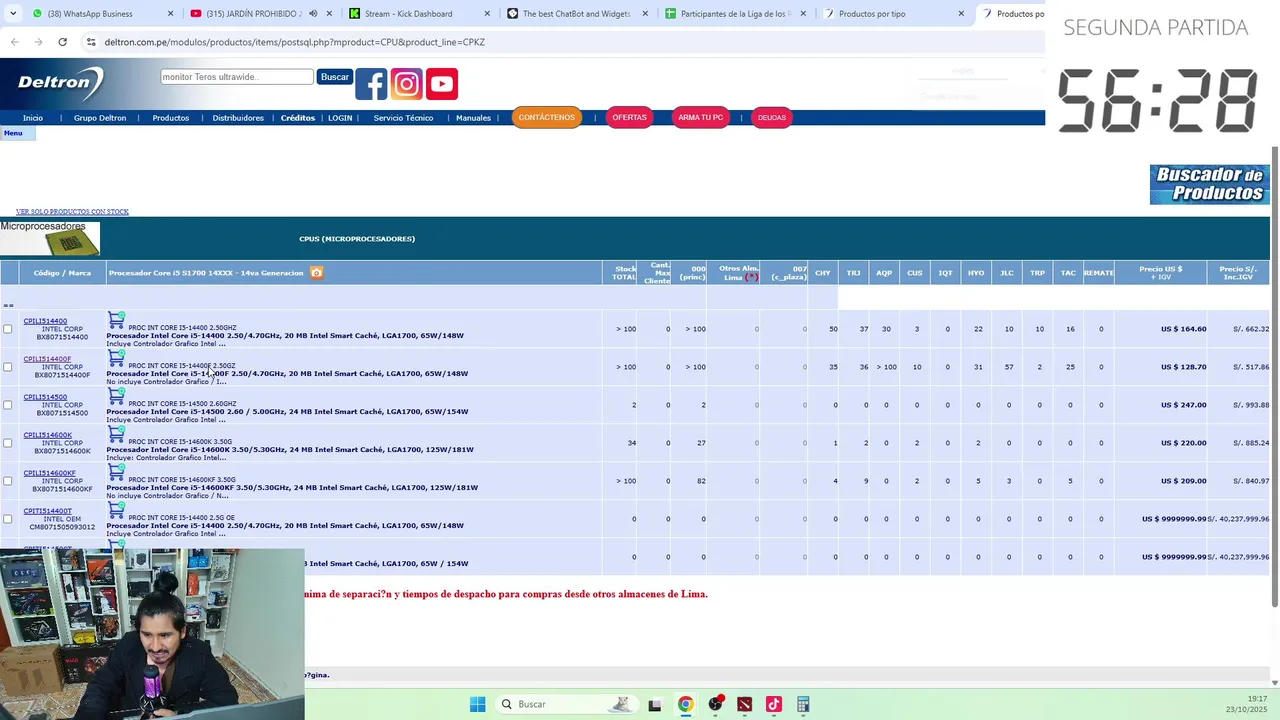Switch to Stream - Kick Dashboard tab
Image resolution: width=1280 pixels, height=720 pixels.
[418, 14]
